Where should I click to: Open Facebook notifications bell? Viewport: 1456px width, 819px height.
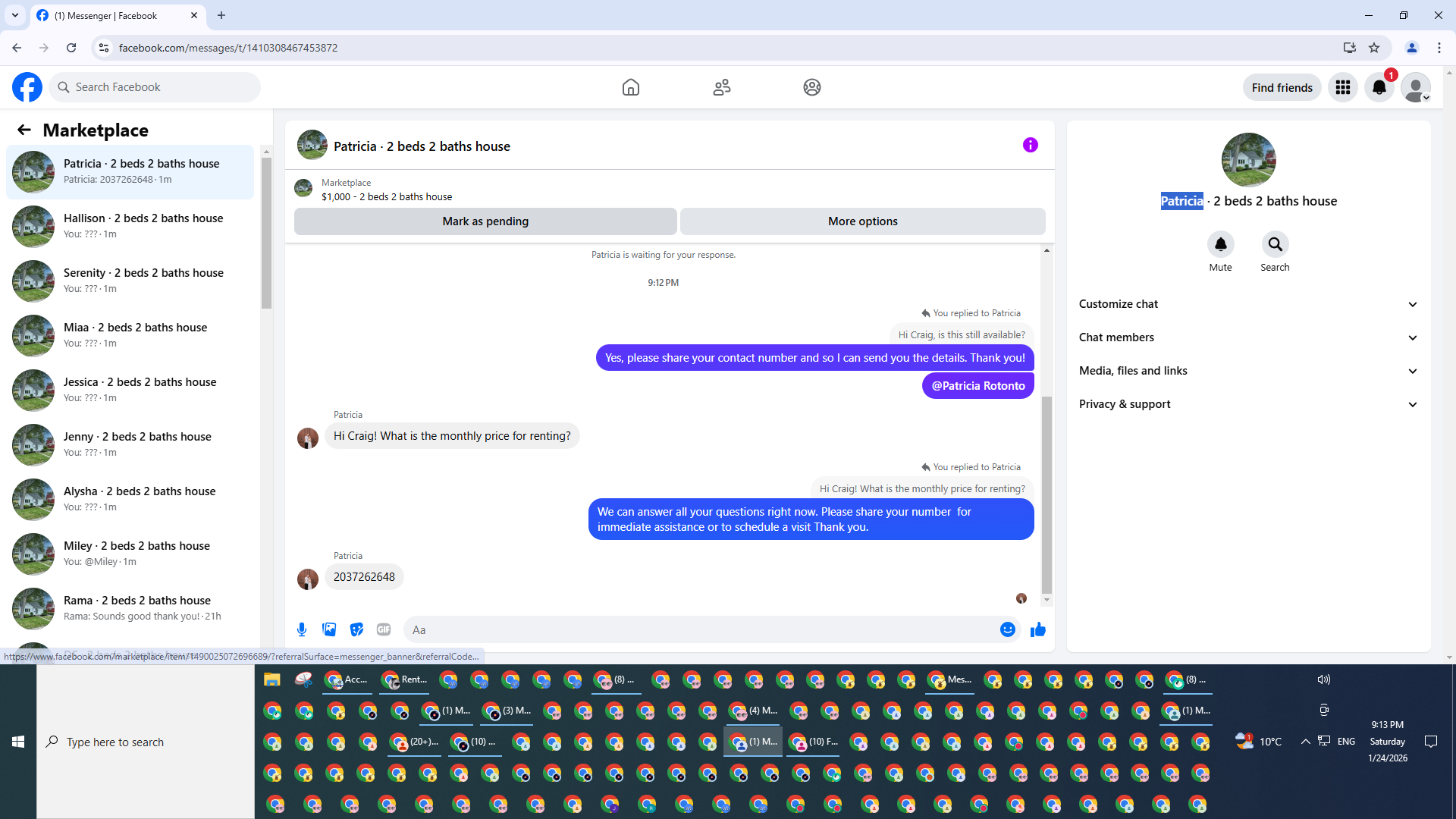pyautogui.click(x=1379, y=88)
